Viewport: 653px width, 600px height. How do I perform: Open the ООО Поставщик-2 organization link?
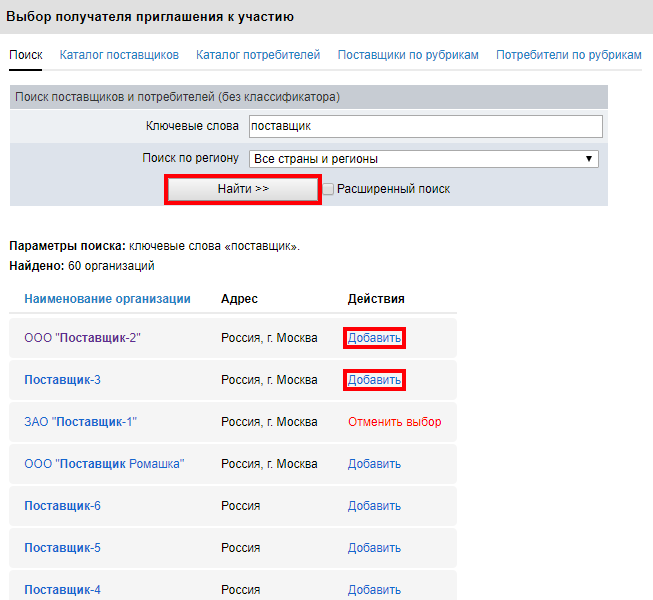pos(82,338)
